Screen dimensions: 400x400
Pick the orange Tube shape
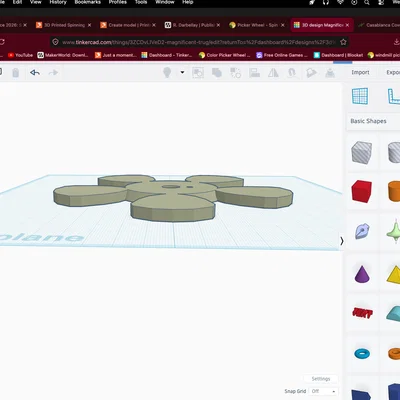(394, 353)
